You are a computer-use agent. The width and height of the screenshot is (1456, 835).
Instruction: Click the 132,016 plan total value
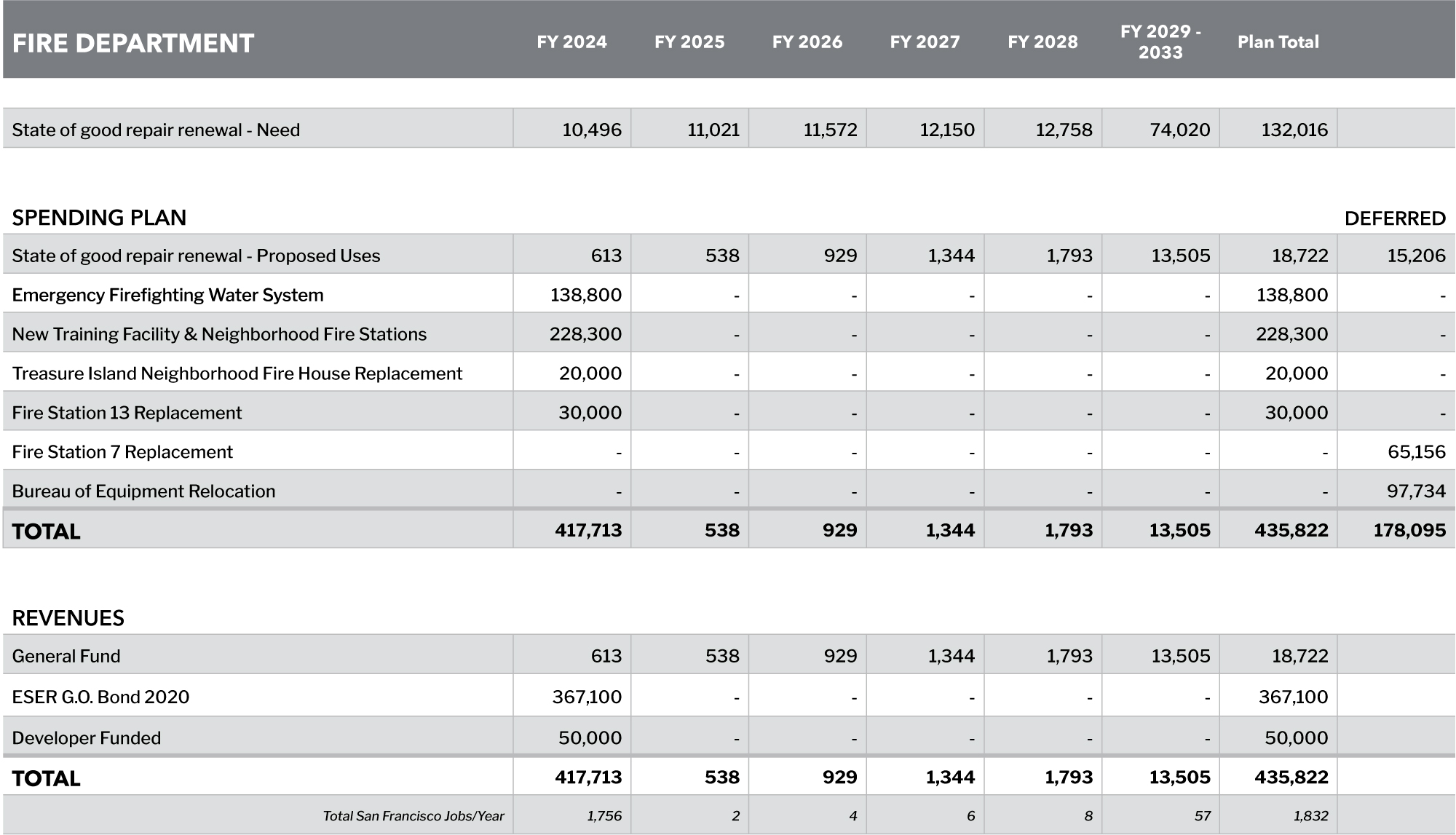pyautogui.click(x=1294, y=130)
